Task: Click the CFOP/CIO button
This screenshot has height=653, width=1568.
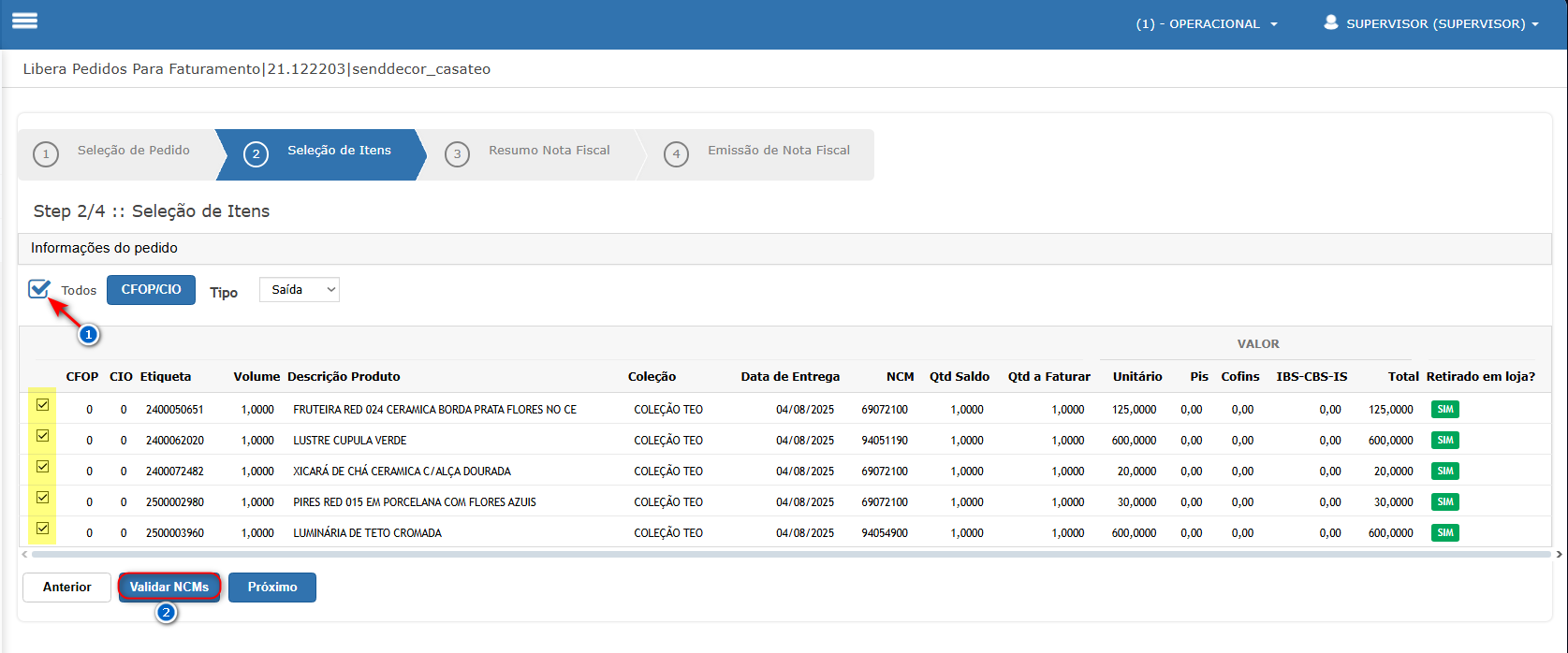Action: (x=151, y=290)
